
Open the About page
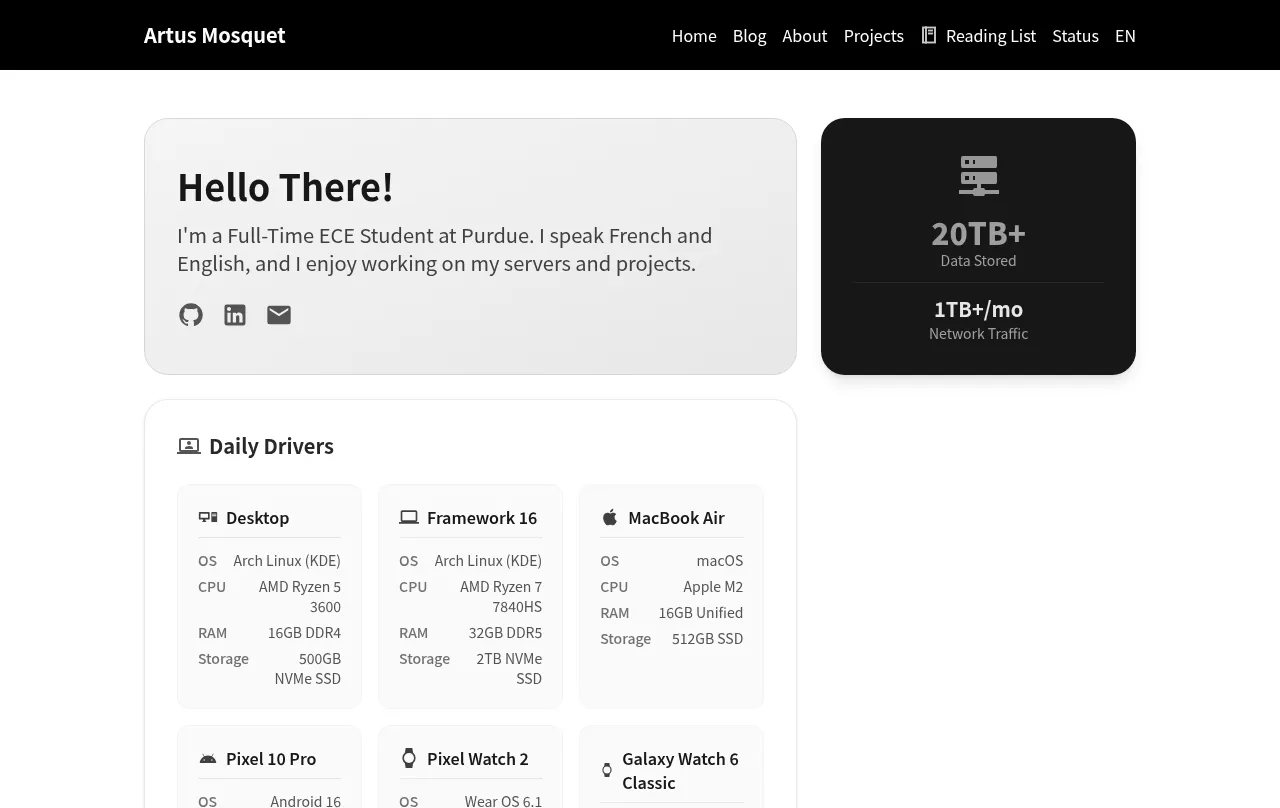tap(805, 36)
